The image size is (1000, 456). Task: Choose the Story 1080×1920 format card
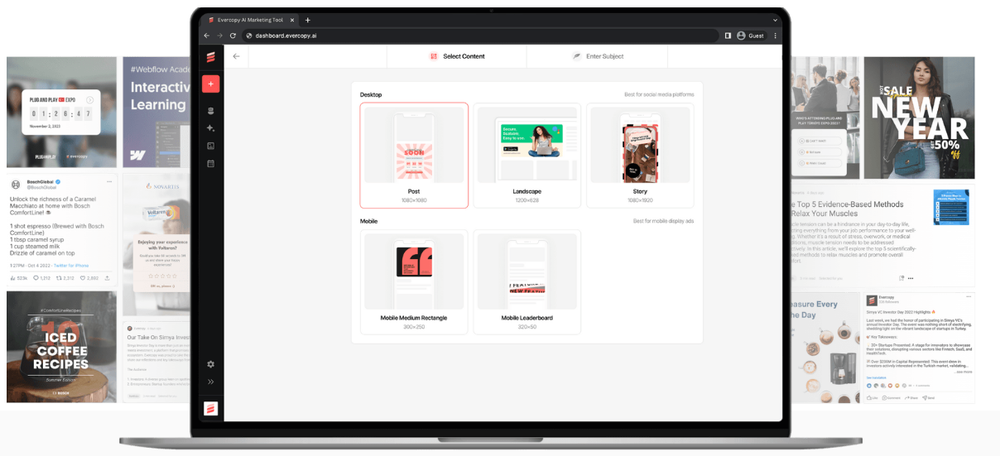(x=640, y=156)
